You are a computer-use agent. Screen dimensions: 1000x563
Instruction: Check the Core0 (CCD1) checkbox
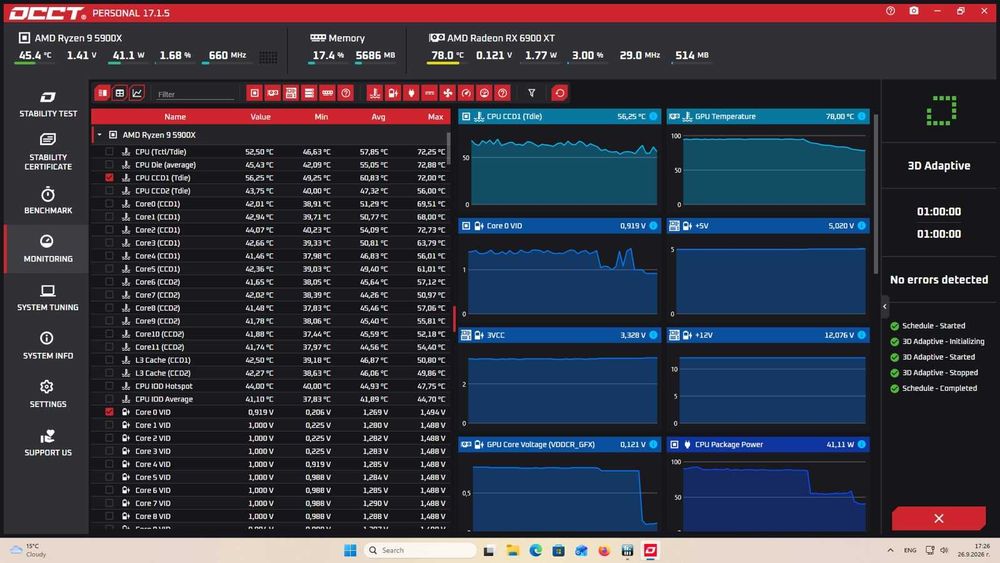(x=109, y=203)
